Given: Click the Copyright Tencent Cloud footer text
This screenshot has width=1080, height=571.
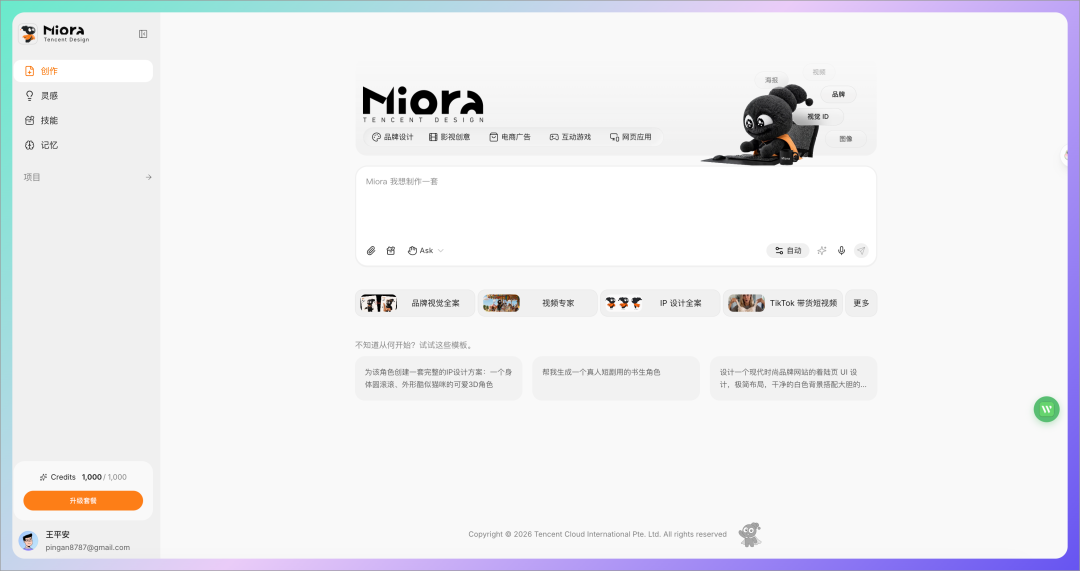Looking at the screenshot, I should [x=597, y=534].
